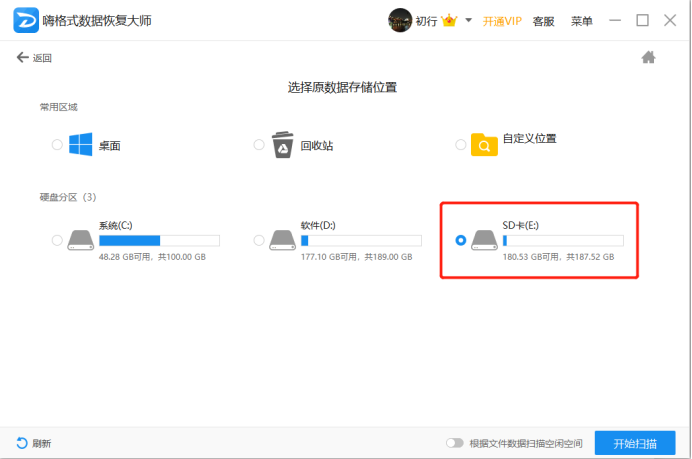692x459 pixels.
Task: Open the user avatar profile picture
Action: click(400, 20)
